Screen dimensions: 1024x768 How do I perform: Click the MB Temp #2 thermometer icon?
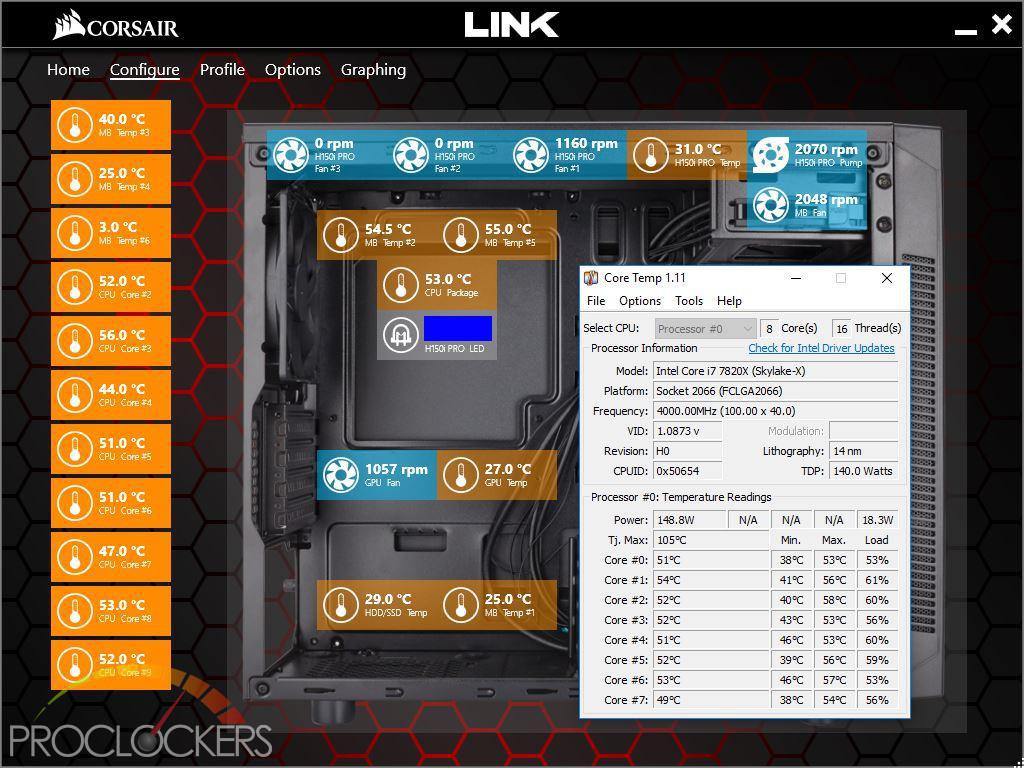(x=340, y=235)
